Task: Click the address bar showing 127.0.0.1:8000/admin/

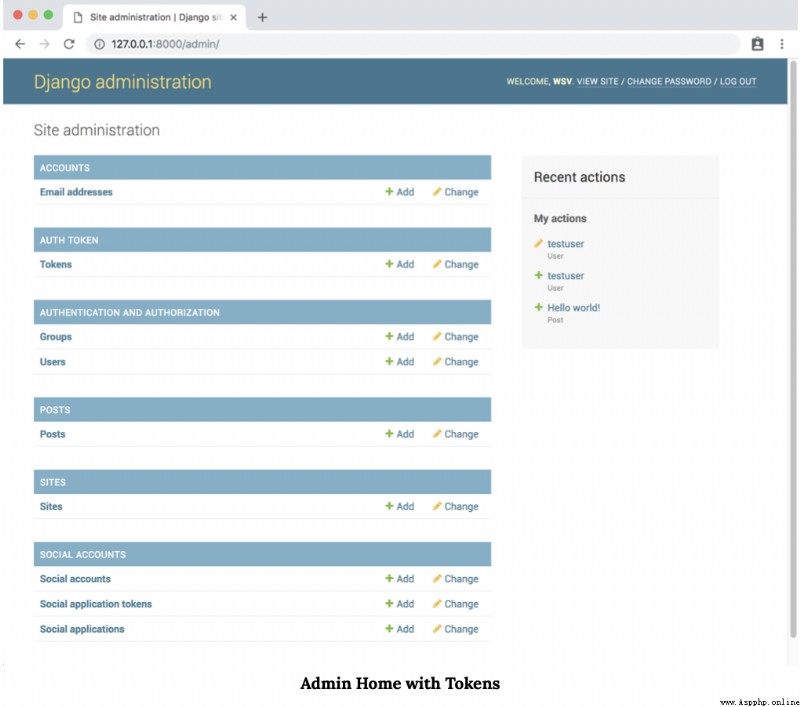Action: (x=413, y=44)
